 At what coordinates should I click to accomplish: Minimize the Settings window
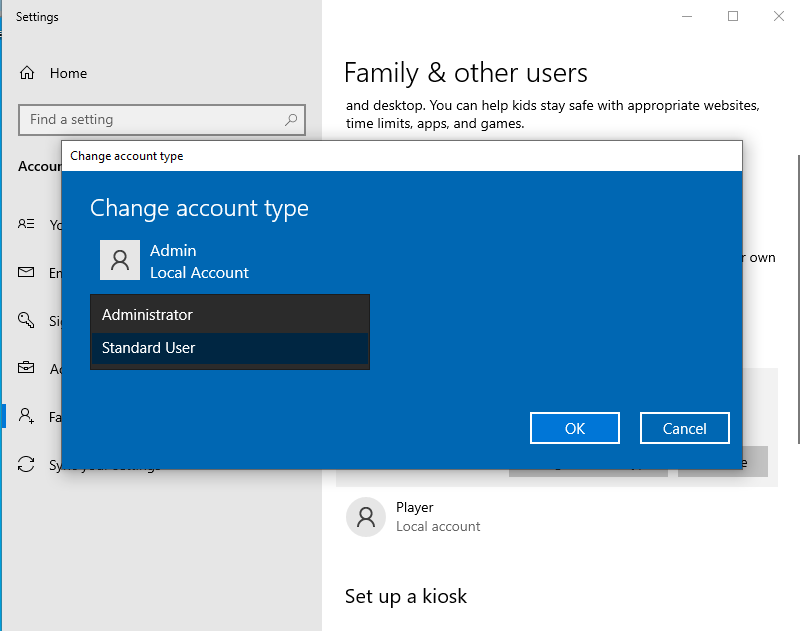click(687, 16)
